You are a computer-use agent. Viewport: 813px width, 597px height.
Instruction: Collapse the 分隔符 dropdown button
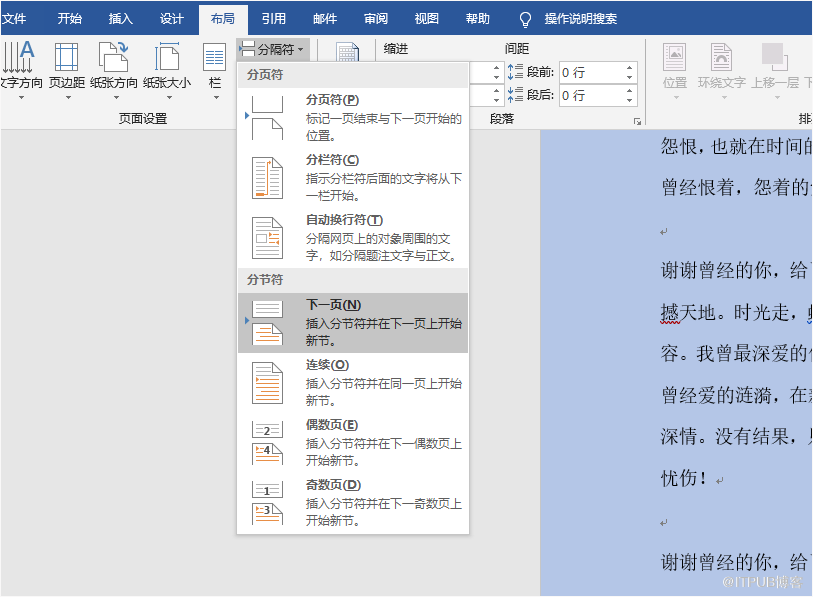coord(273,49)
